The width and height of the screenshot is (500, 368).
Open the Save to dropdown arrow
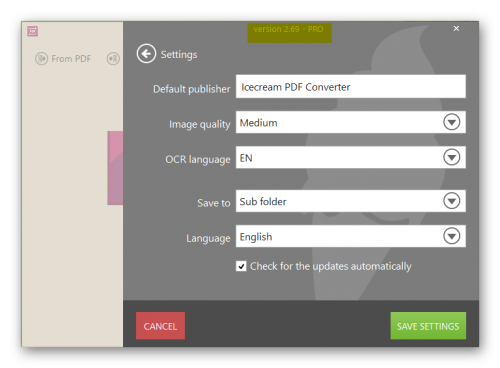(452, 201)
